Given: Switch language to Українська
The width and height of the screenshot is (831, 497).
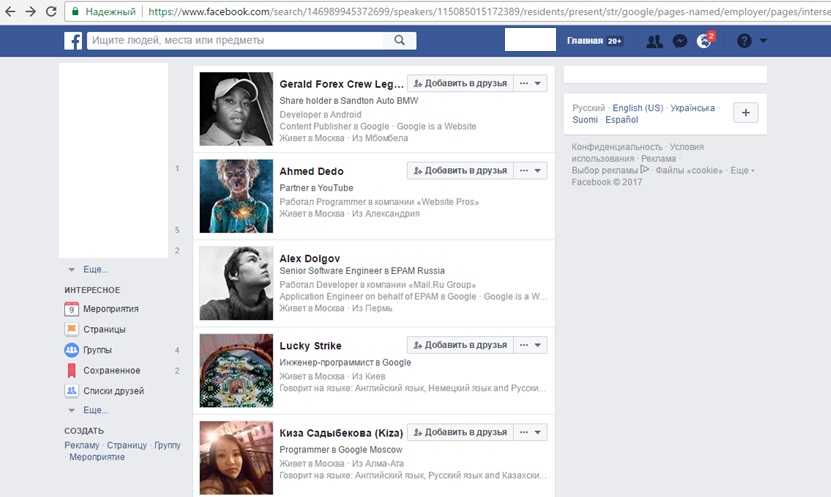Looking at the screenshot, I should pyautogui.click(x=692, y=108).
